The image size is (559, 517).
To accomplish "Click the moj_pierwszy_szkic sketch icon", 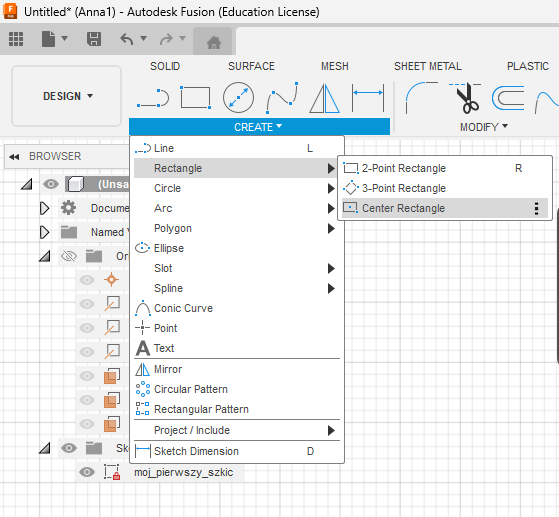I will point(112,472).
